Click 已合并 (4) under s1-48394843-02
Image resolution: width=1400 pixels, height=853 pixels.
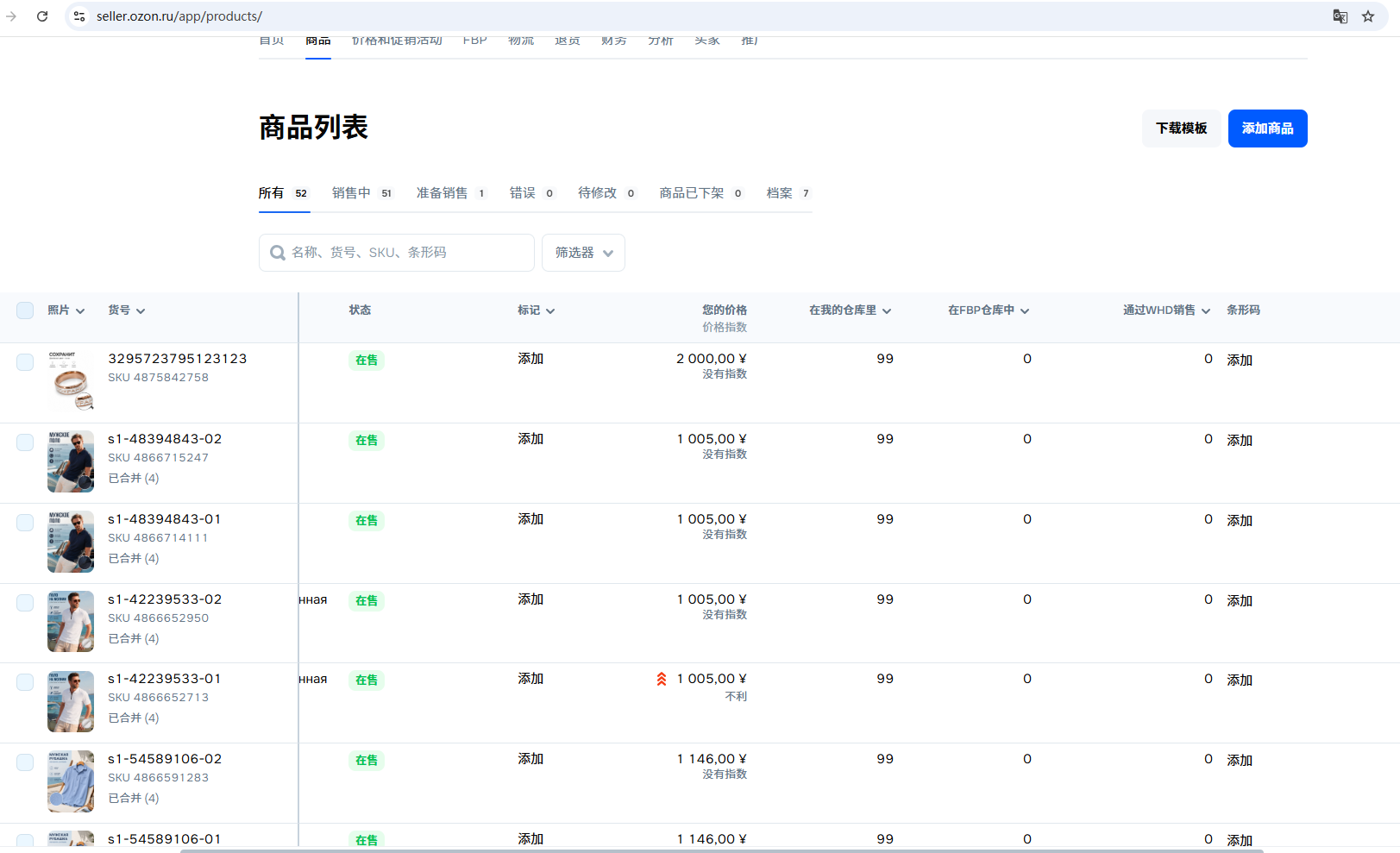click(x=134, y=478)
